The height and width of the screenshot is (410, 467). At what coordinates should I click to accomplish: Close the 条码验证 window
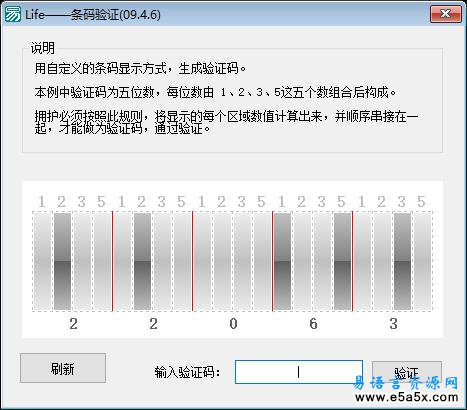(x=445, y=14)
